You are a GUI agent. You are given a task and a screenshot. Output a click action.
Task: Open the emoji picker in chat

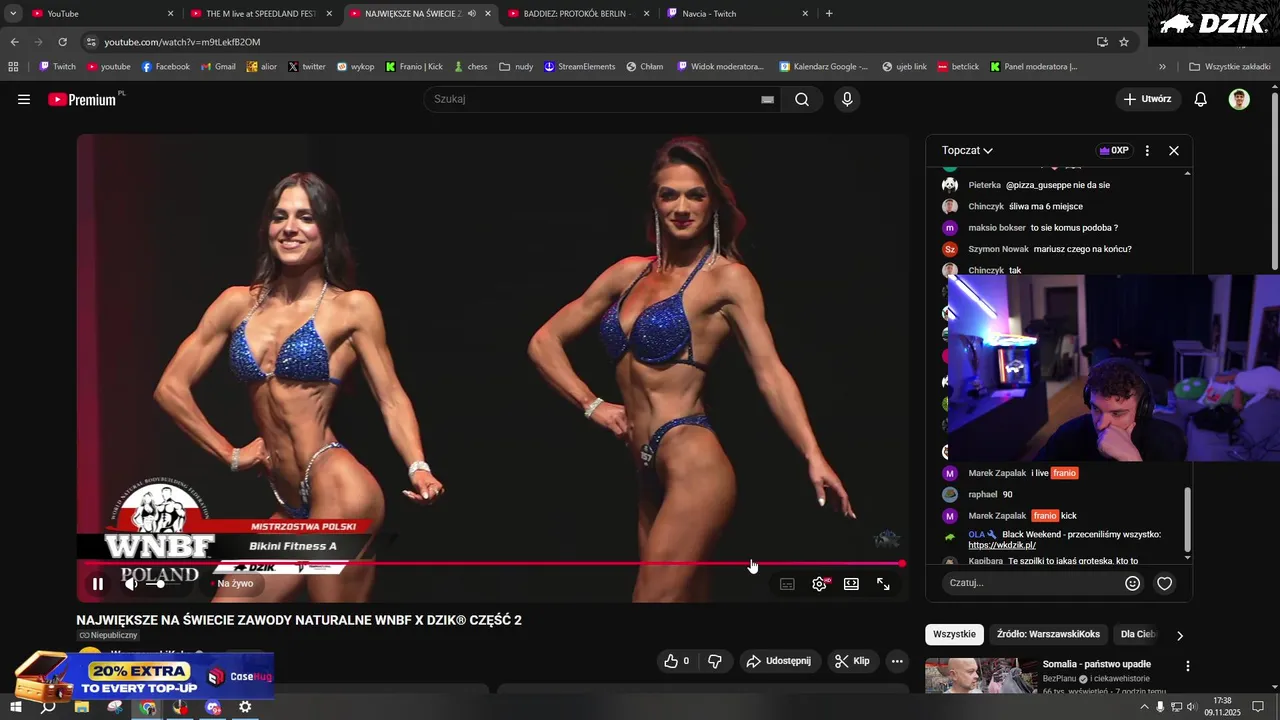[1133, 583]
